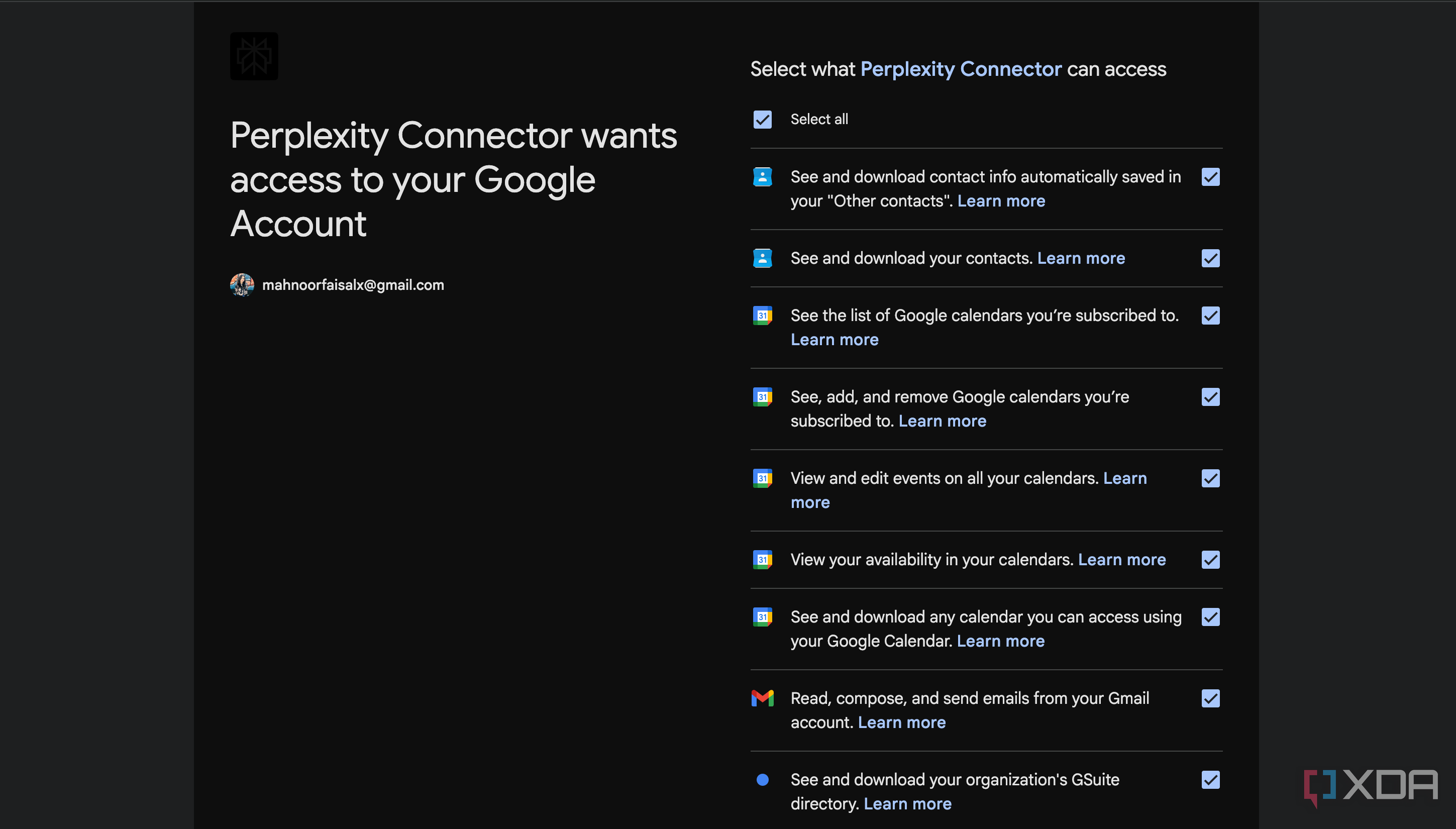Uncheck "View and edit events" checkbox
This screenshot has width=1456, height=829.
pos(1211,478)
